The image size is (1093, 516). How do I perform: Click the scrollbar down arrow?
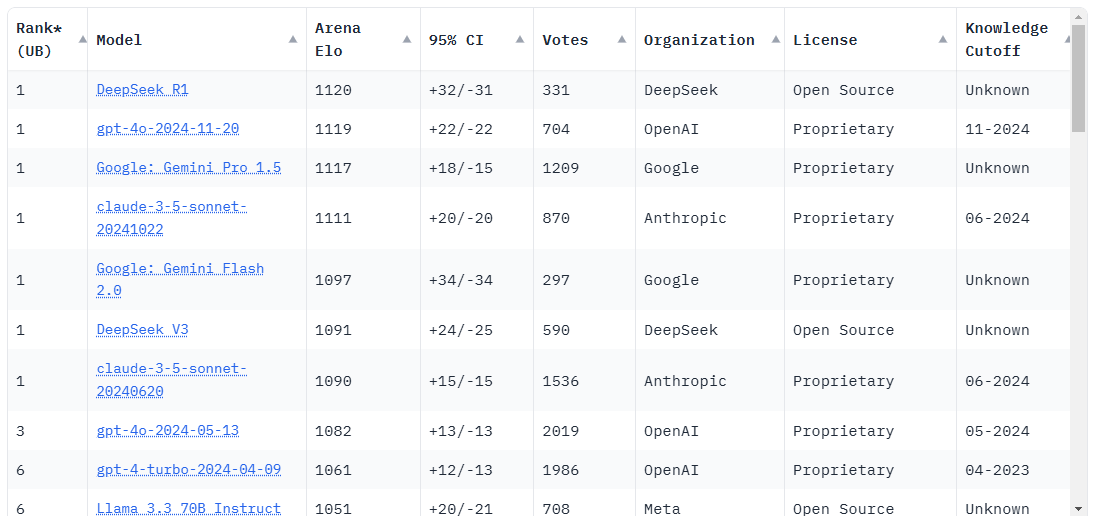click(x=1078, y=508)
